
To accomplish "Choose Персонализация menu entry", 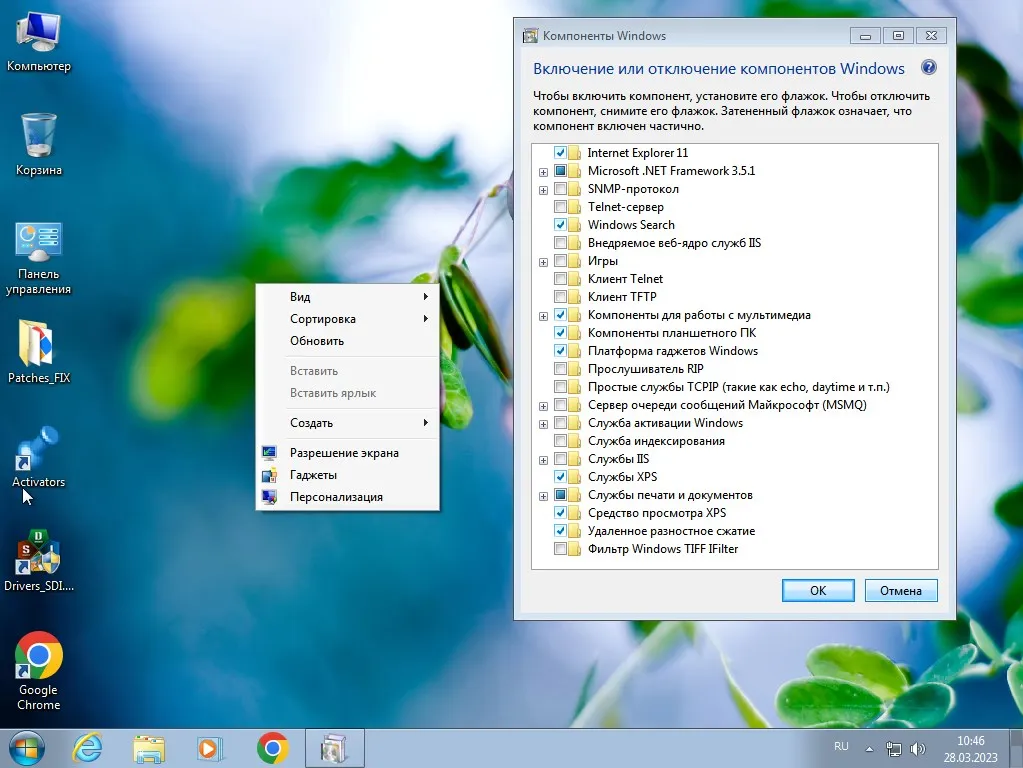I will point(348,497).
